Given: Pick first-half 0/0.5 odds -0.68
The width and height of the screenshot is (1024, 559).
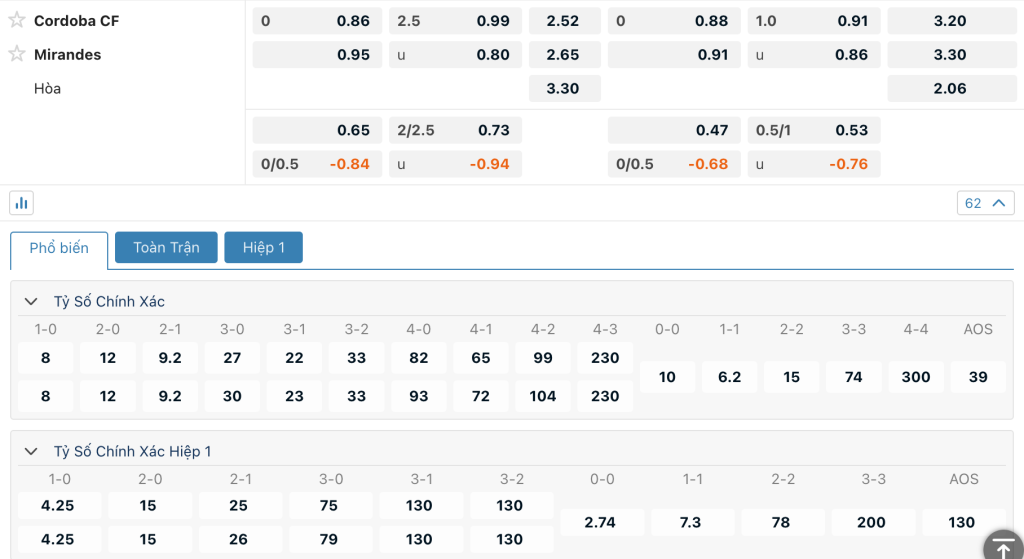Looking at the screenshot, I should pos(674,164).
